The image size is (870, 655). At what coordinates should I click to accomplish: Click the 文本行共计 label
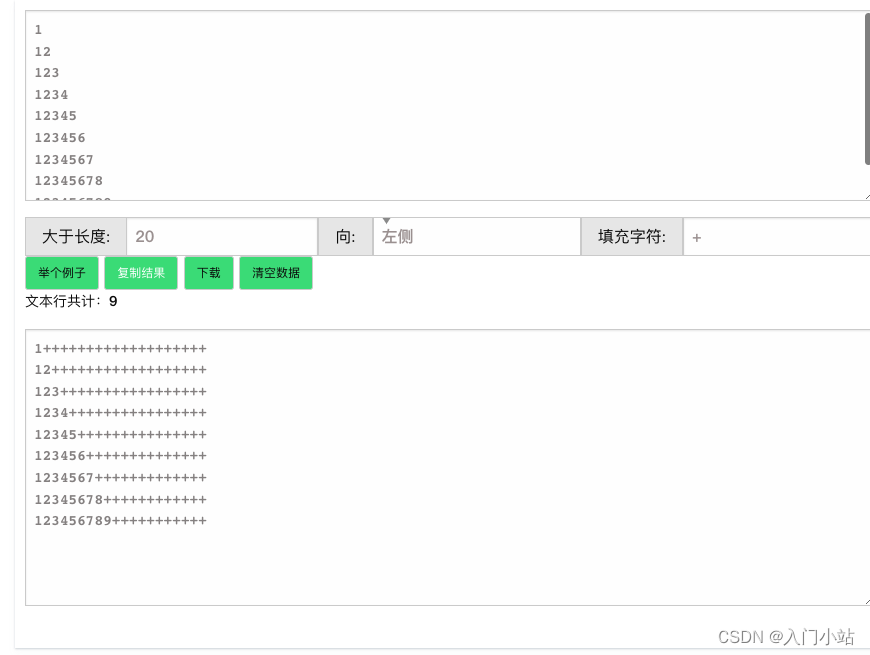[60, 301]
